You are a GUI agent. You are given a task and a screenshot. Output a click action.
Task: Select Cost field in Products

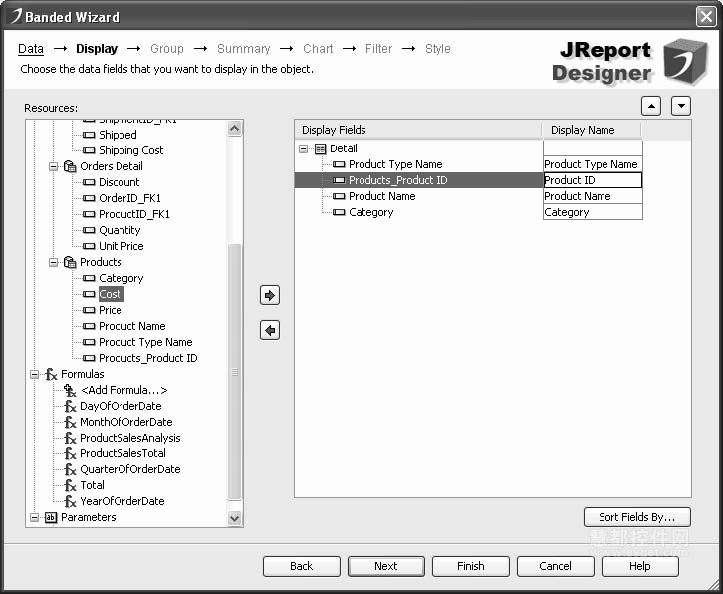(x=110, y=294)
